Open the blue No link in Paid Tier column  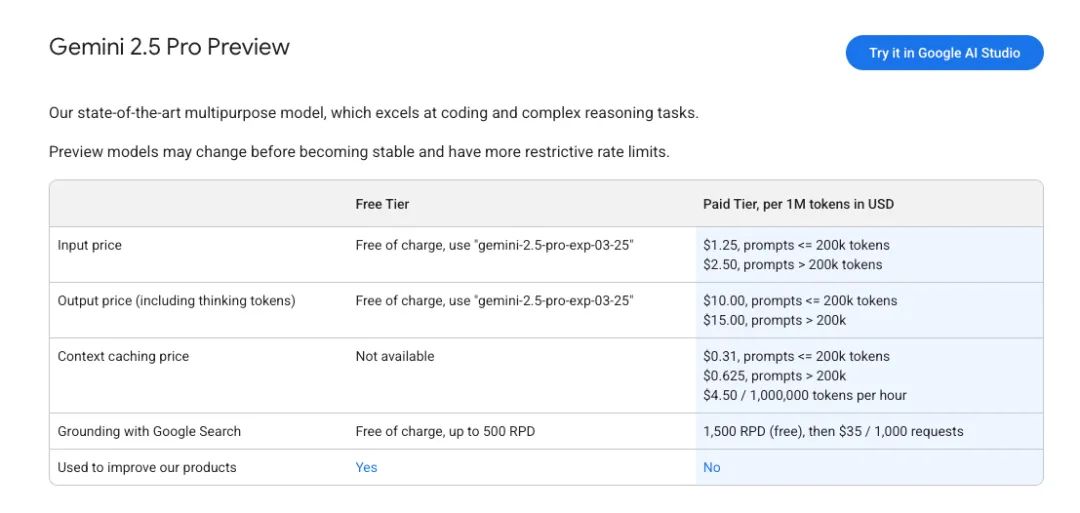[x=711, y=467]
